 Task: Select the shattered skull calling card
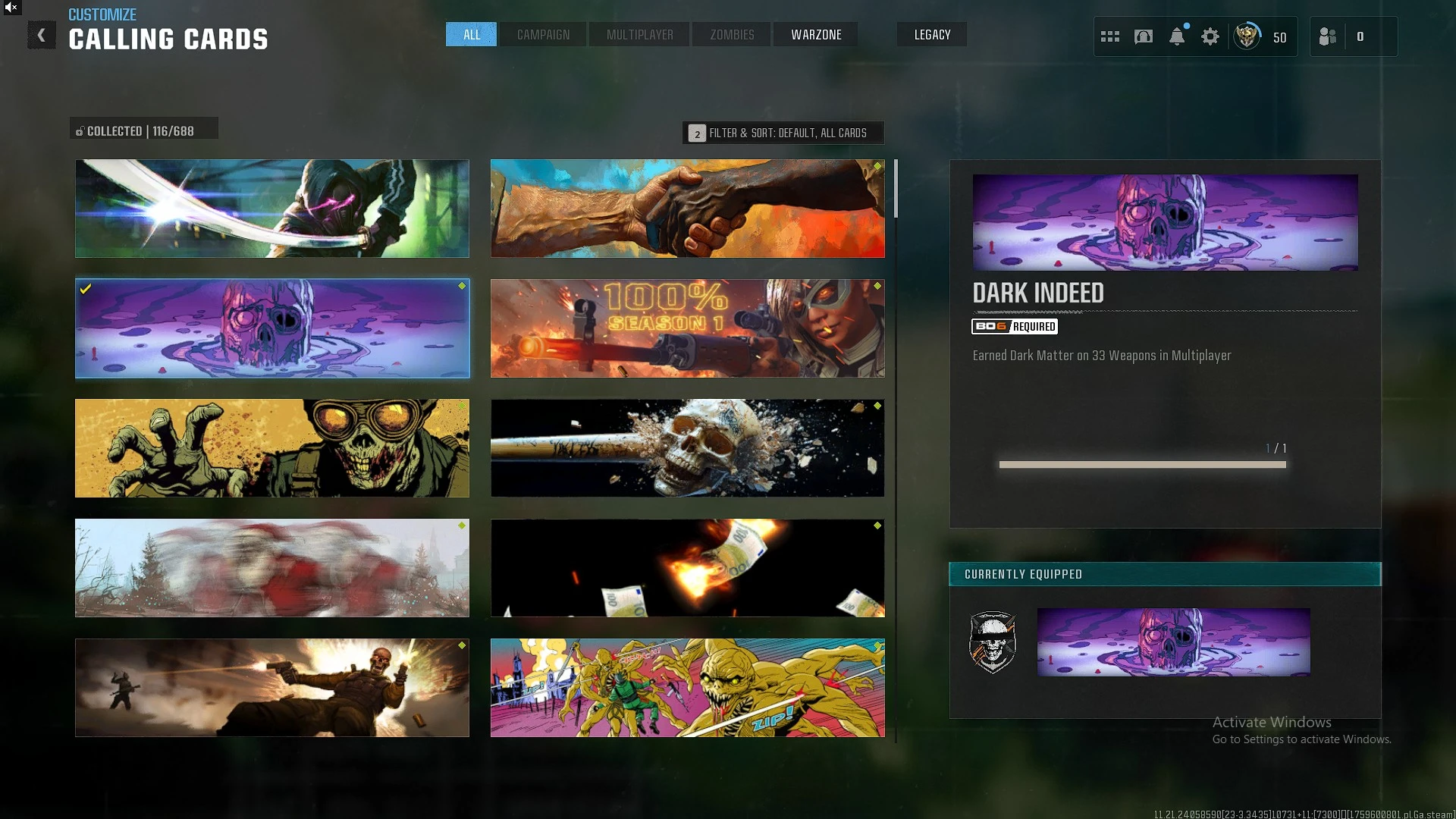(x=687, y=448)
